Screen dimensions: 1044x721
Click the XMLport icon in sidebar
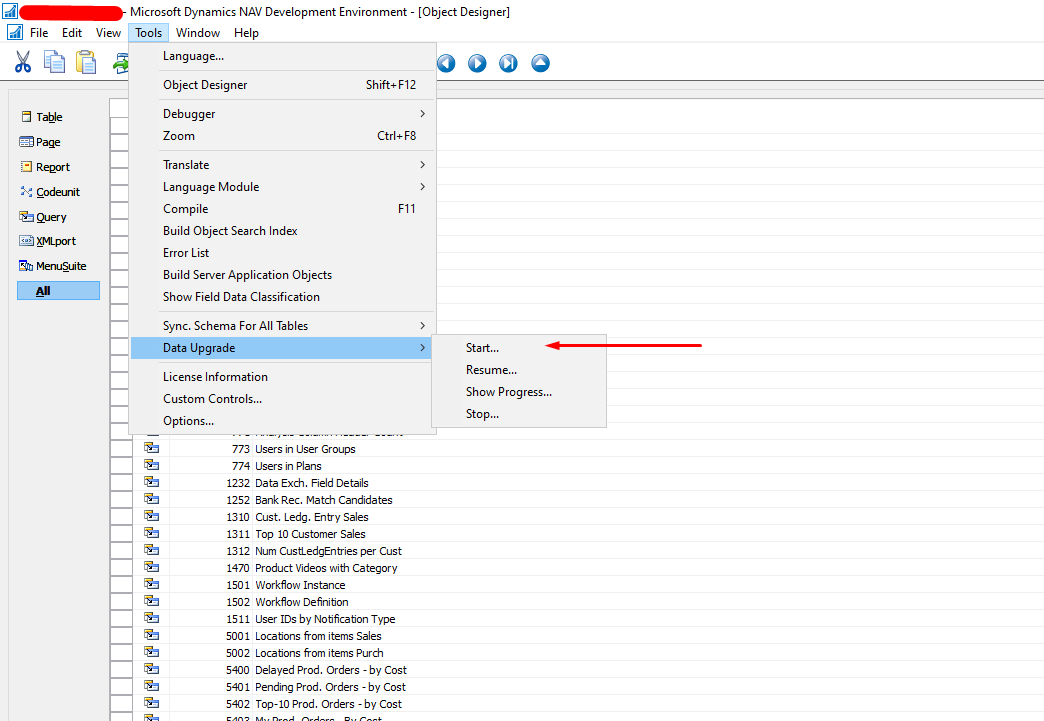pyautogui.click(x=27, y=241)
